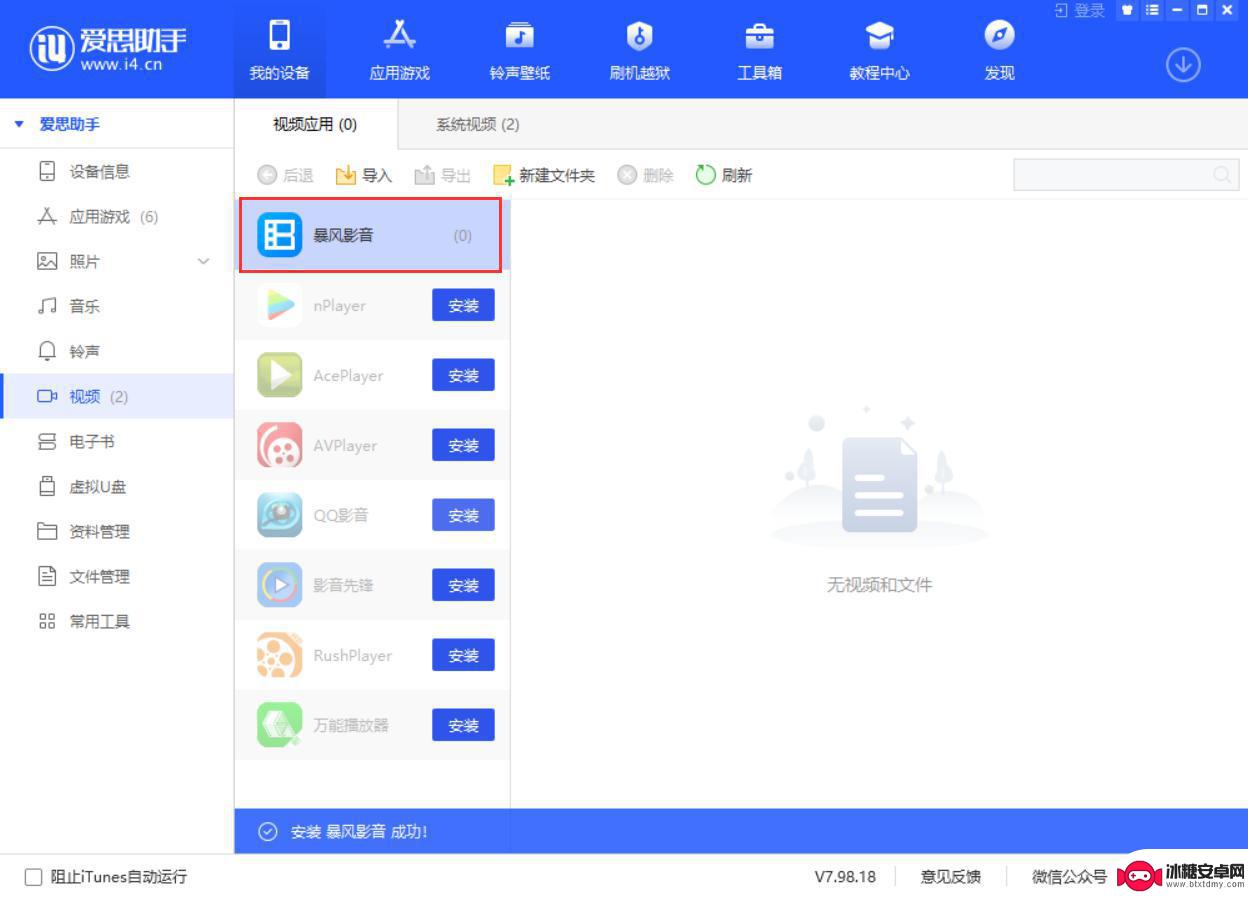
Task: Click the 登录 login link
Action: 1080,10
